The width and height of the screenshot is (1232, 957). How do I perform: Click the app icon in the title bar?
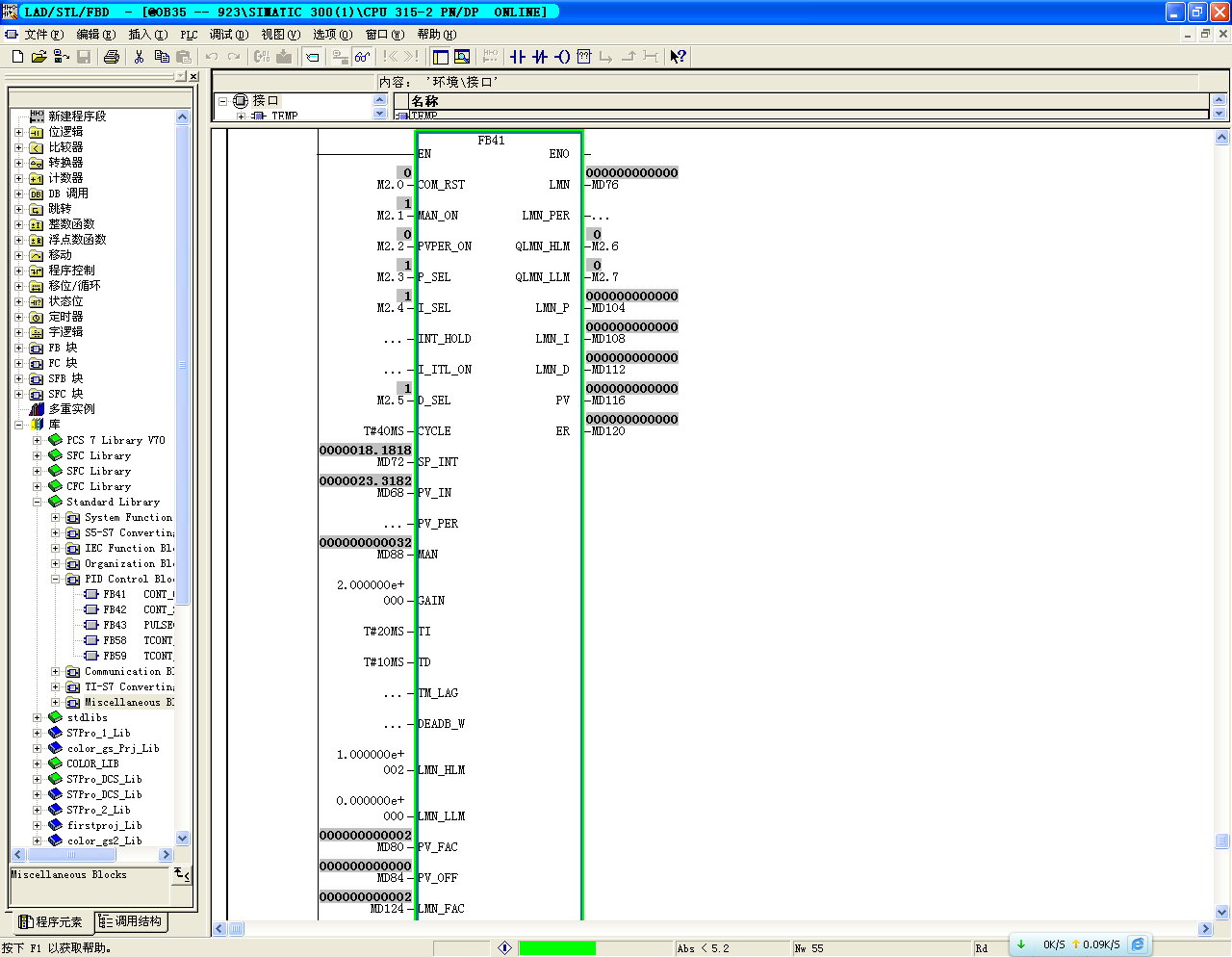click(10, 12)
